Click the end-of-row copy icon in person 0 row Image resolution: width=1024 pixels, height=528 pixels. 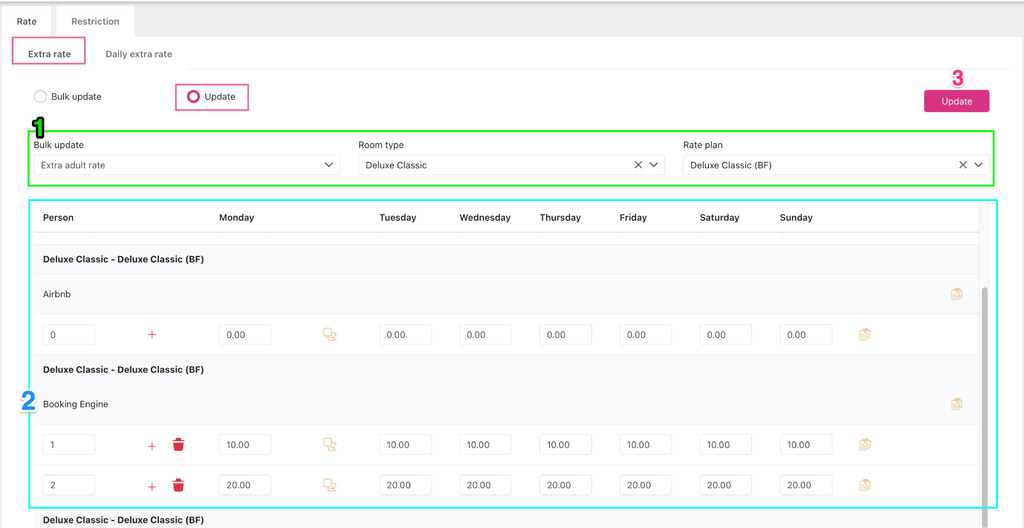[x=865, y=335]
